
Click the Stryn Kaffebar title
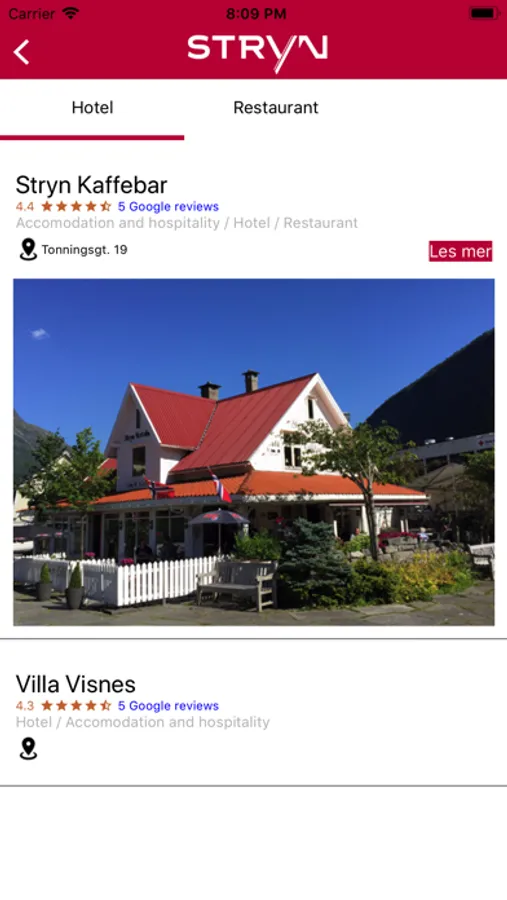91,185
